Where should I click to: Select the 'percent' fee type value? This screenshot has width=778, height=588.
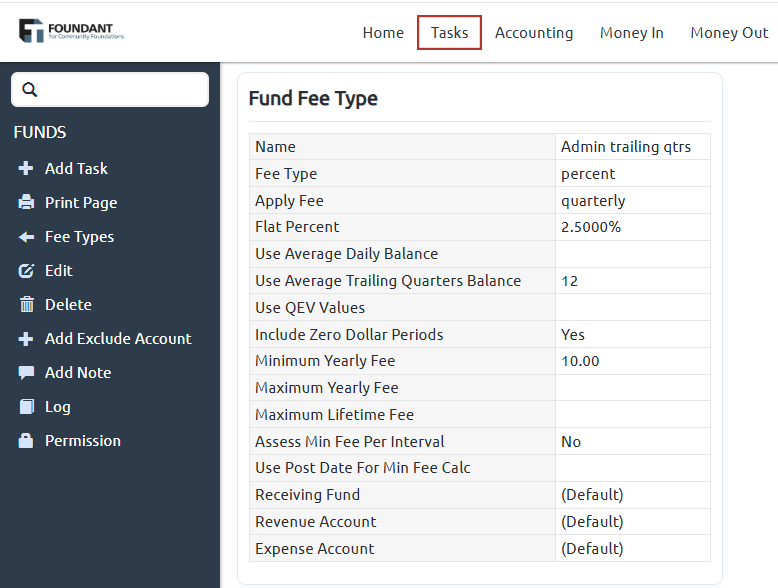coord(588,174)
